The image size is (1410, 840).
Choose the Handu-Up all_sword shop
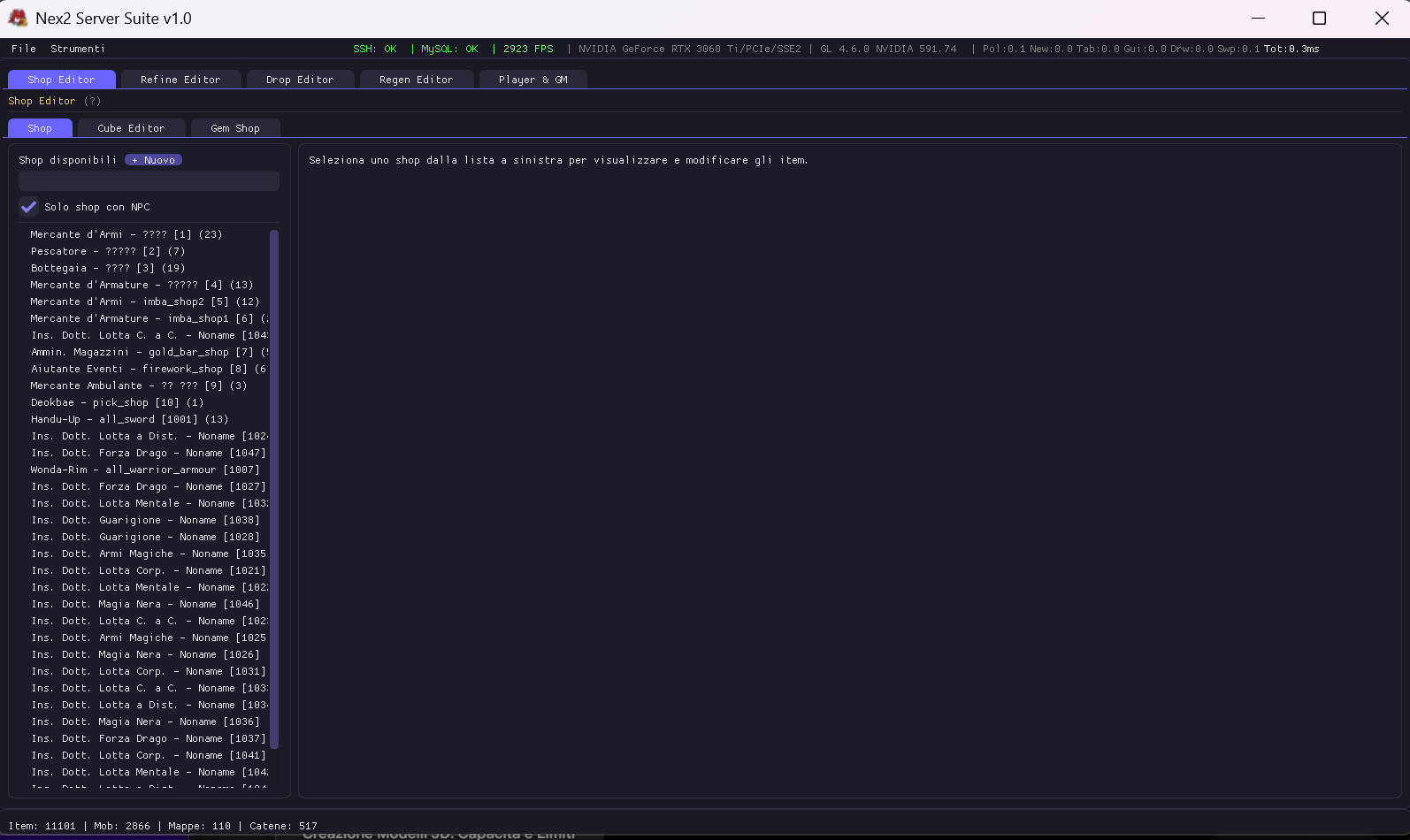129,419
